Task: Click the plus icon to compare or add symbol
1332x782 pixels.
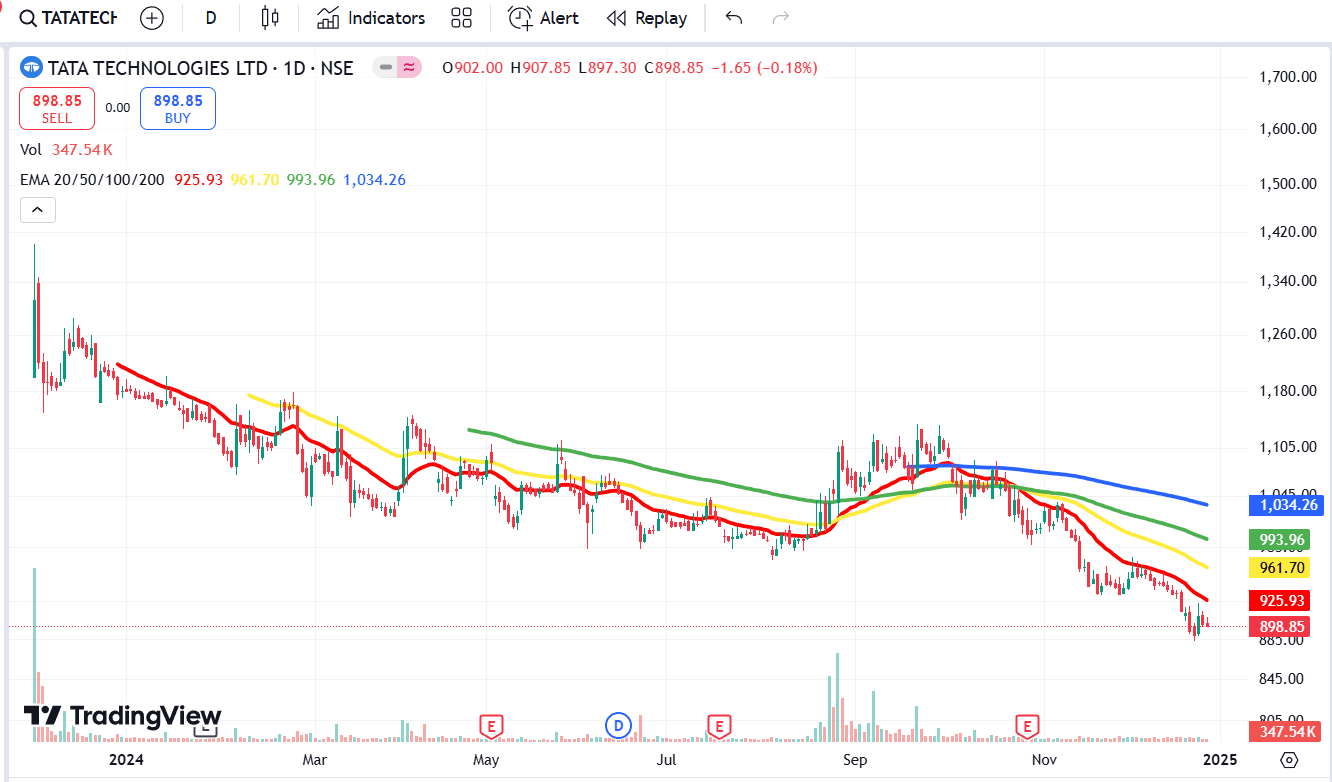Action: 152,18
